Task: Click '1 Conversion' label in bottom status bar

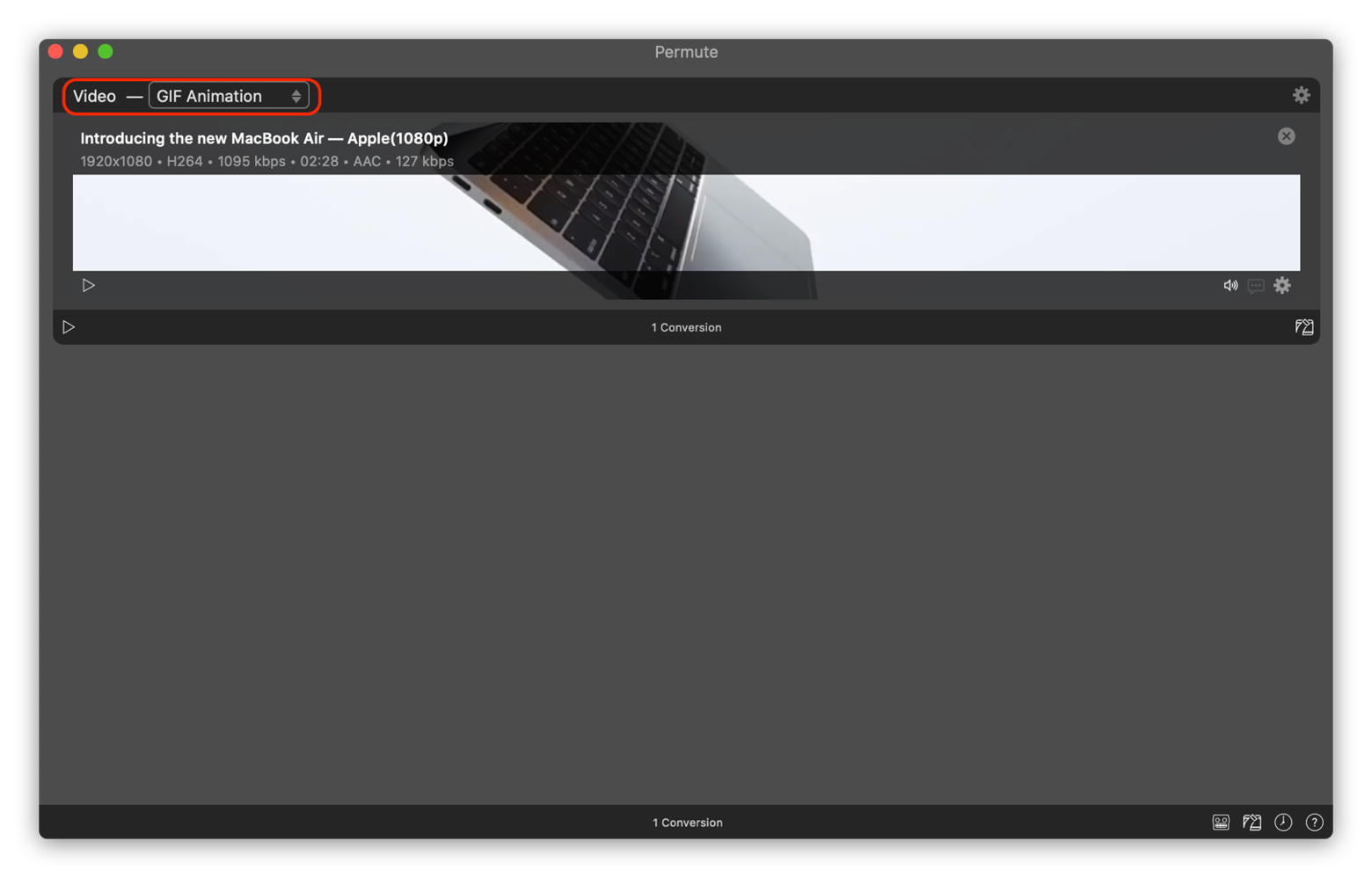Action: coord(687,823)
